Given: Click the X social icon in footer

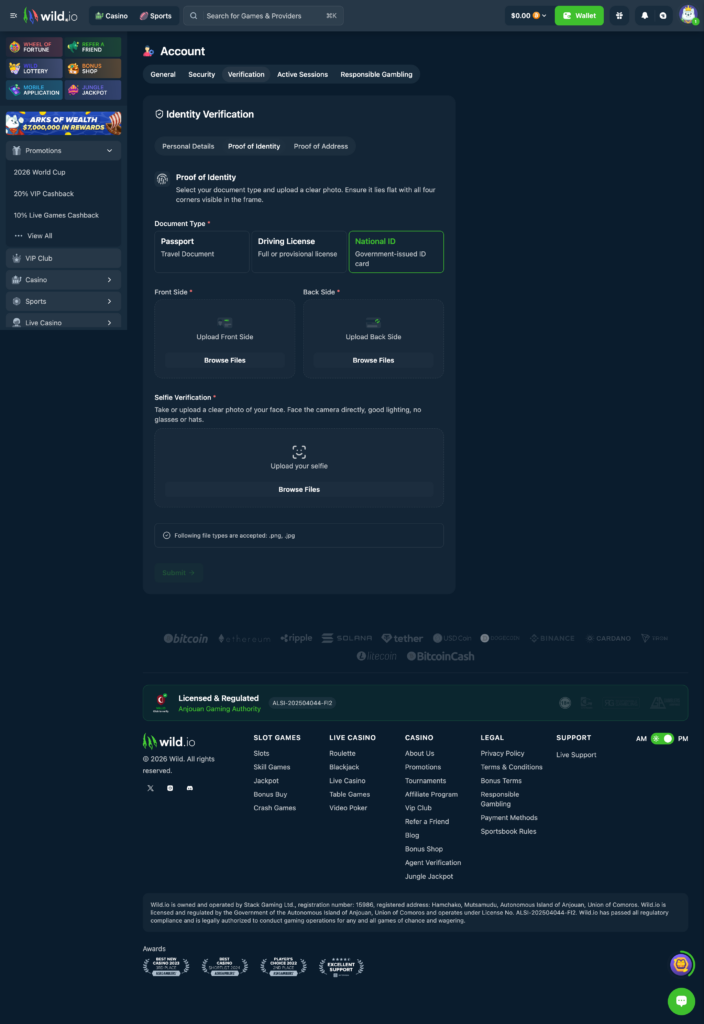Looking at the screenshot, I should pos(150,788).
